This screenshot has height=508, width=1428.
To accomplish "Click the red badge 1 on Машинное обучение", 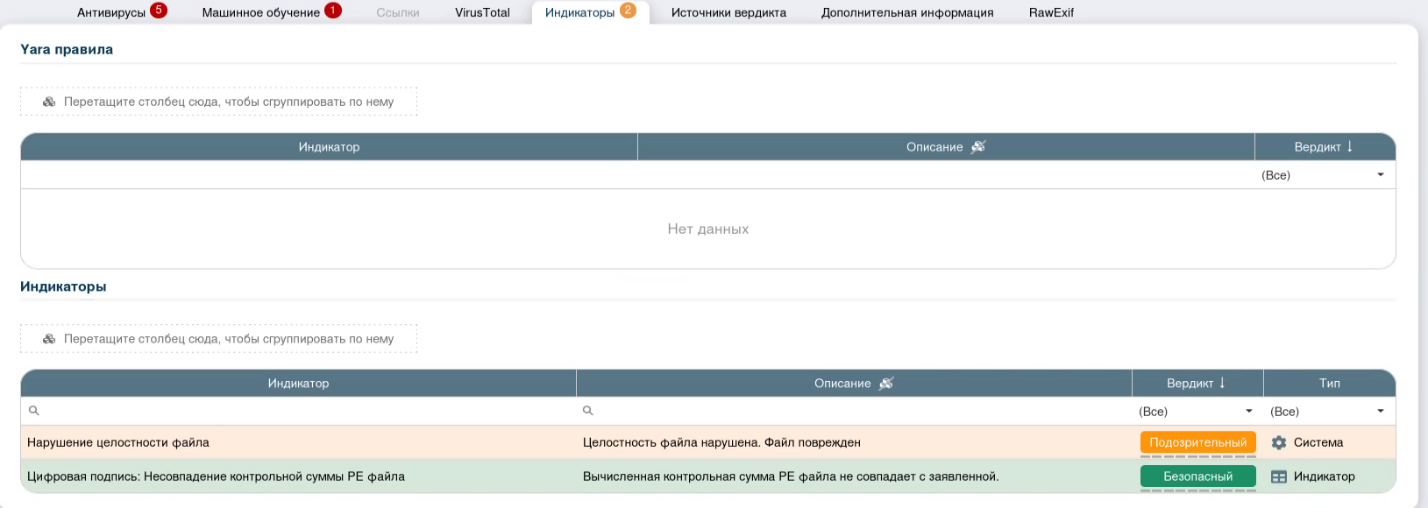I will pyautogui.click(x=333, y=12).
